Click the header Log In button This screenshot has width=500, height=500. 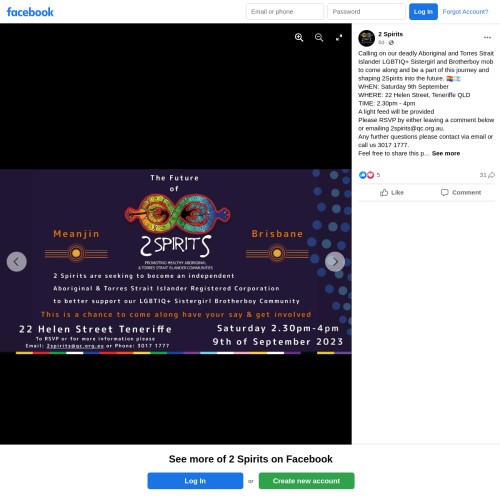(x=423, y=12)
